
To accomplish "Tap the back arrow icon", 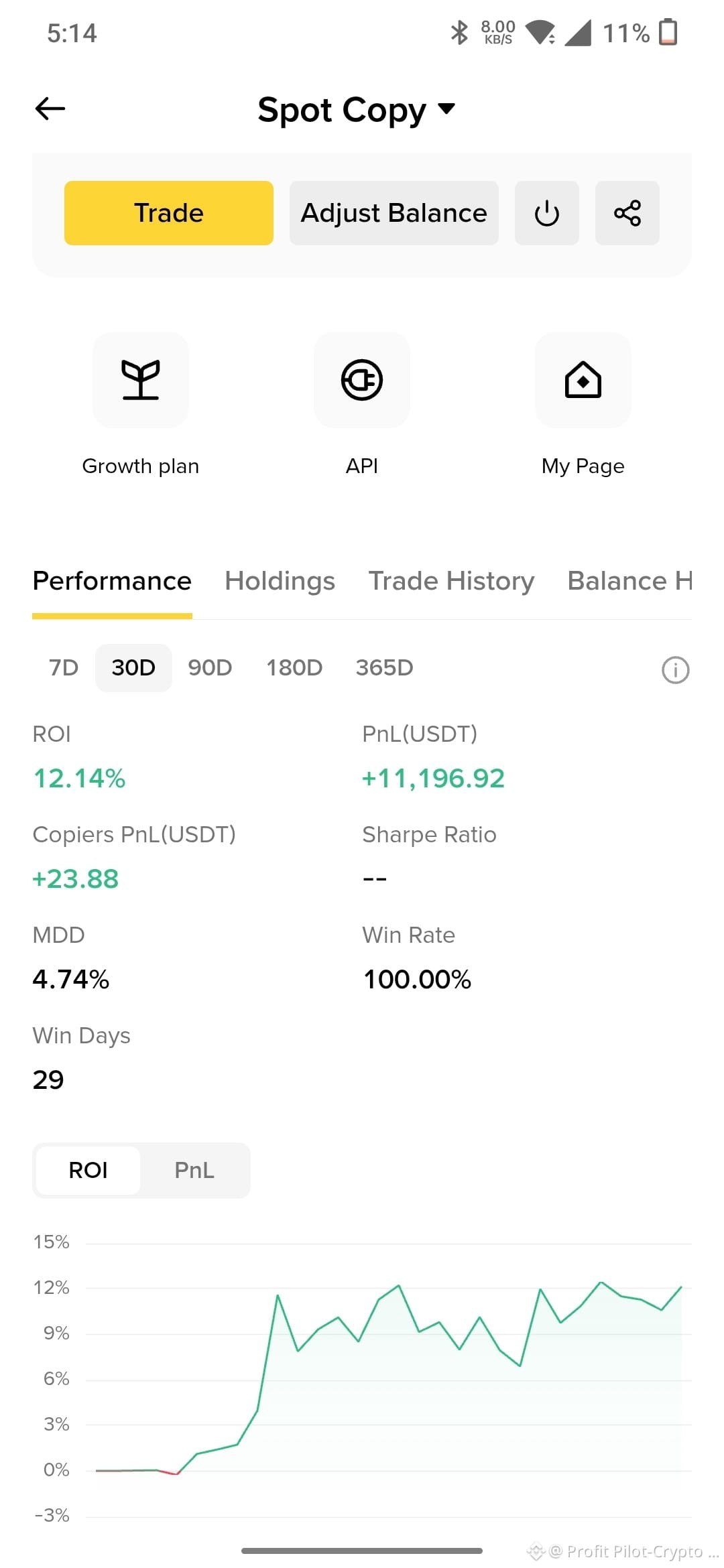I will [x=50, y=109].
